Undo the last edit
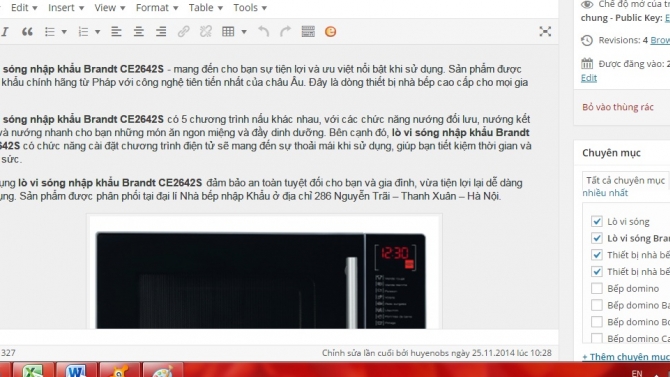This screenshot has height=377, width=670. point(264,32)
